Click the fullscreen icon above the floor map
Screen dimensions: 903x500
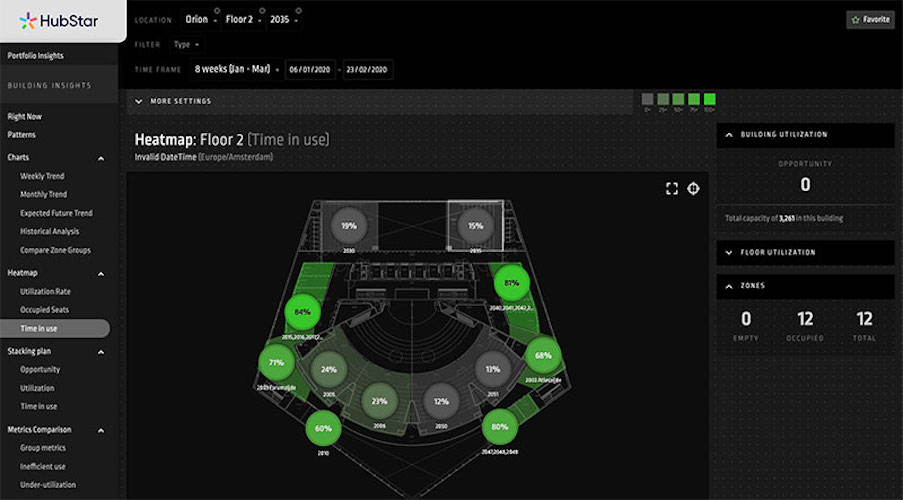click(672, 189)
